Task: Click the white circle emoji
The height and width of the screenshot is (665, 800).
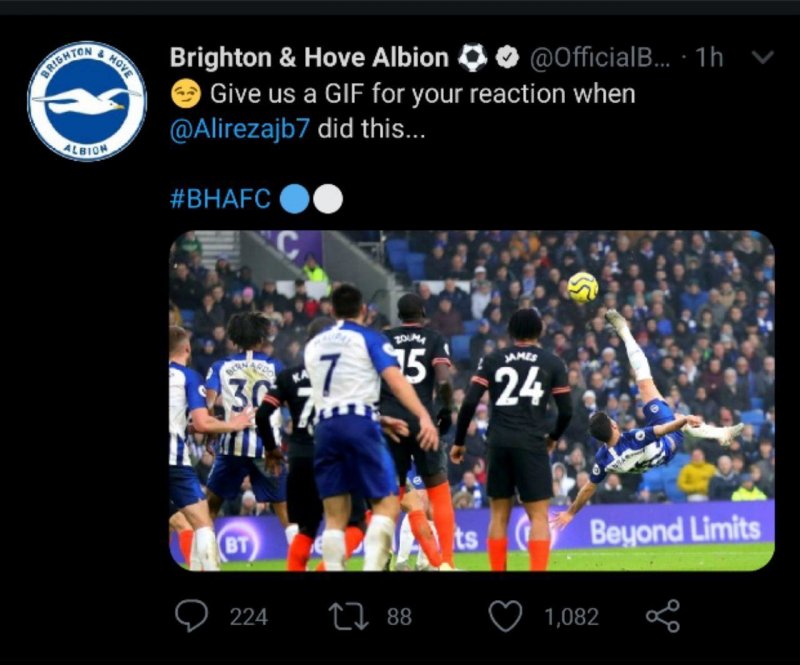Action: tap(328, 198)
